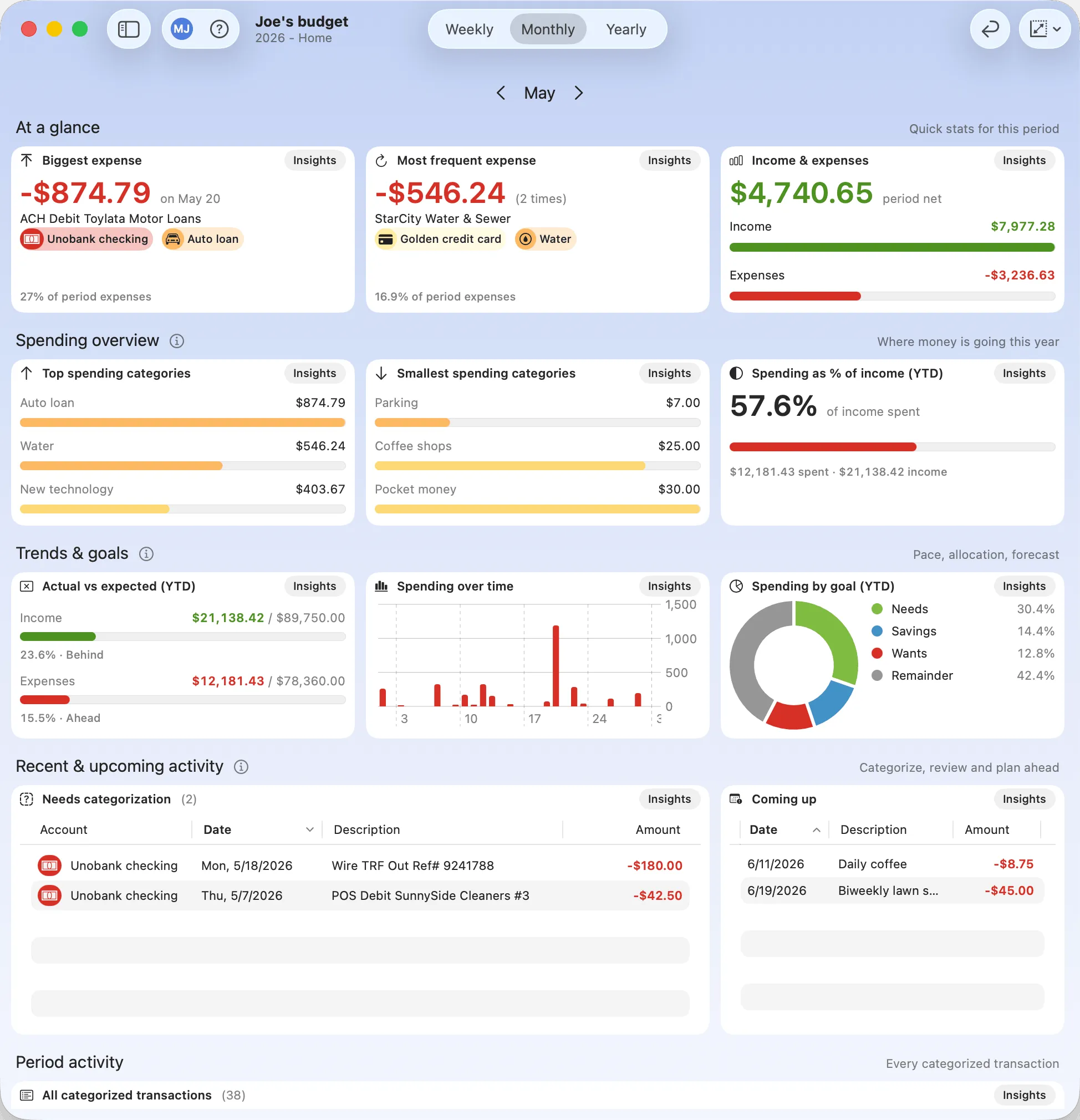Click the undo return arrow icon
This screenshot has width=1080, height=1120.
990,29
